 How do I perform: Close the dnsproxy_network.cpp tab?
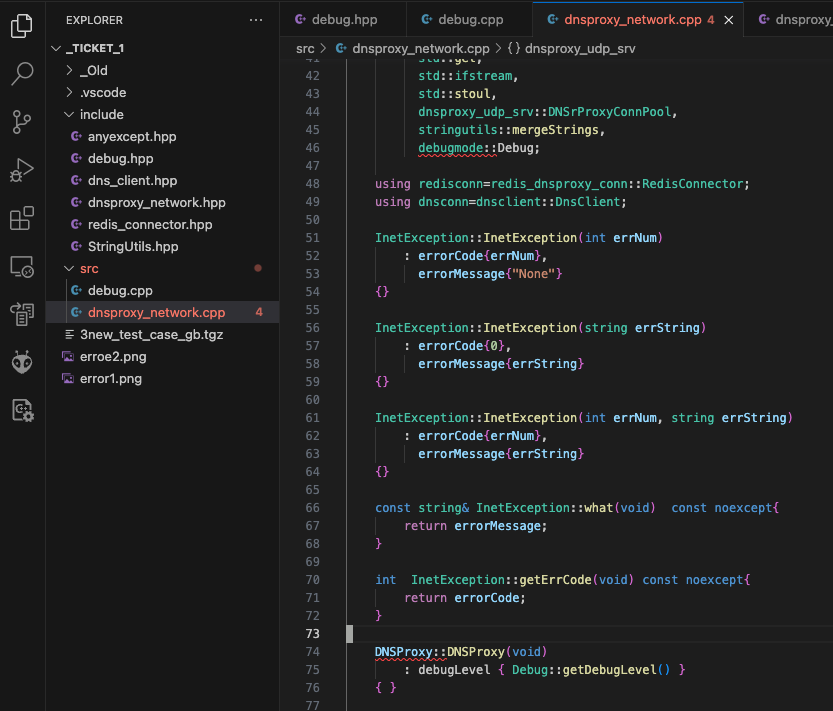coord(728,18)
